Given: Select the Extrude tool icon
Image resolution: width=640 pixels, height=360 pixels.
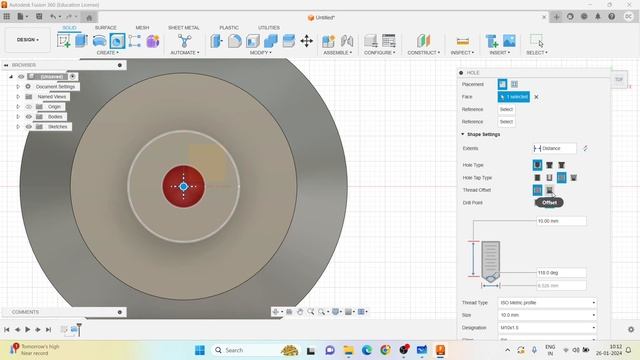Looking at the screenshot, I should click(x=81, y=41).
